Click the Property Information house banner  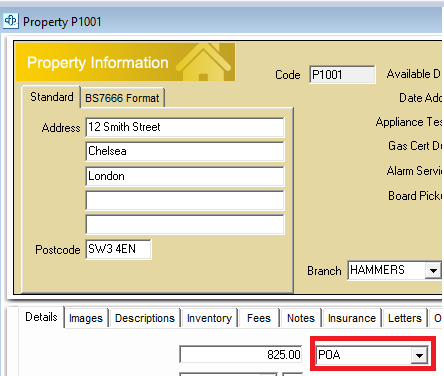[126, 62]
